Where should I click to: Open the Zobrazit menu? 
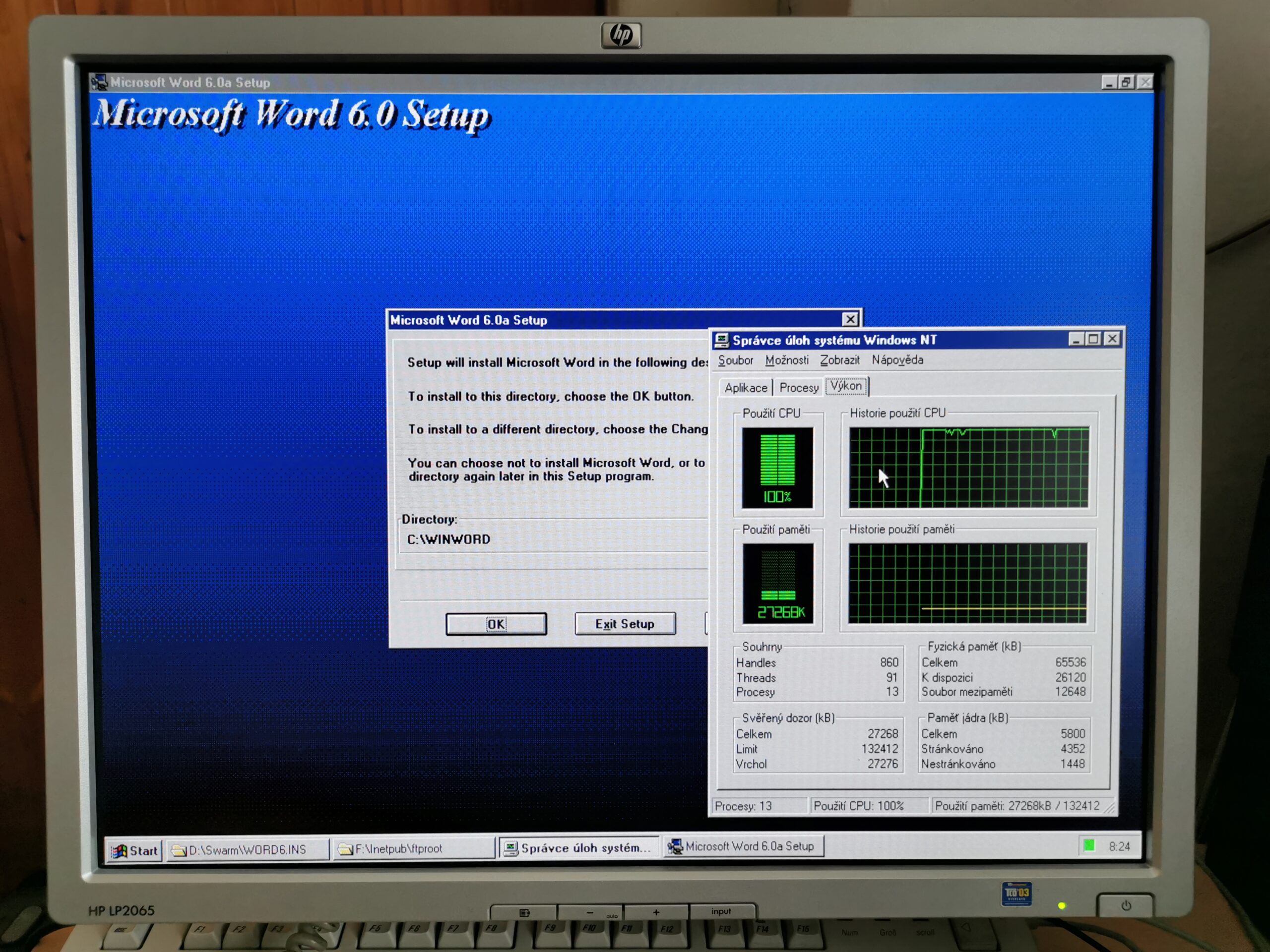[x=839, y=360]
